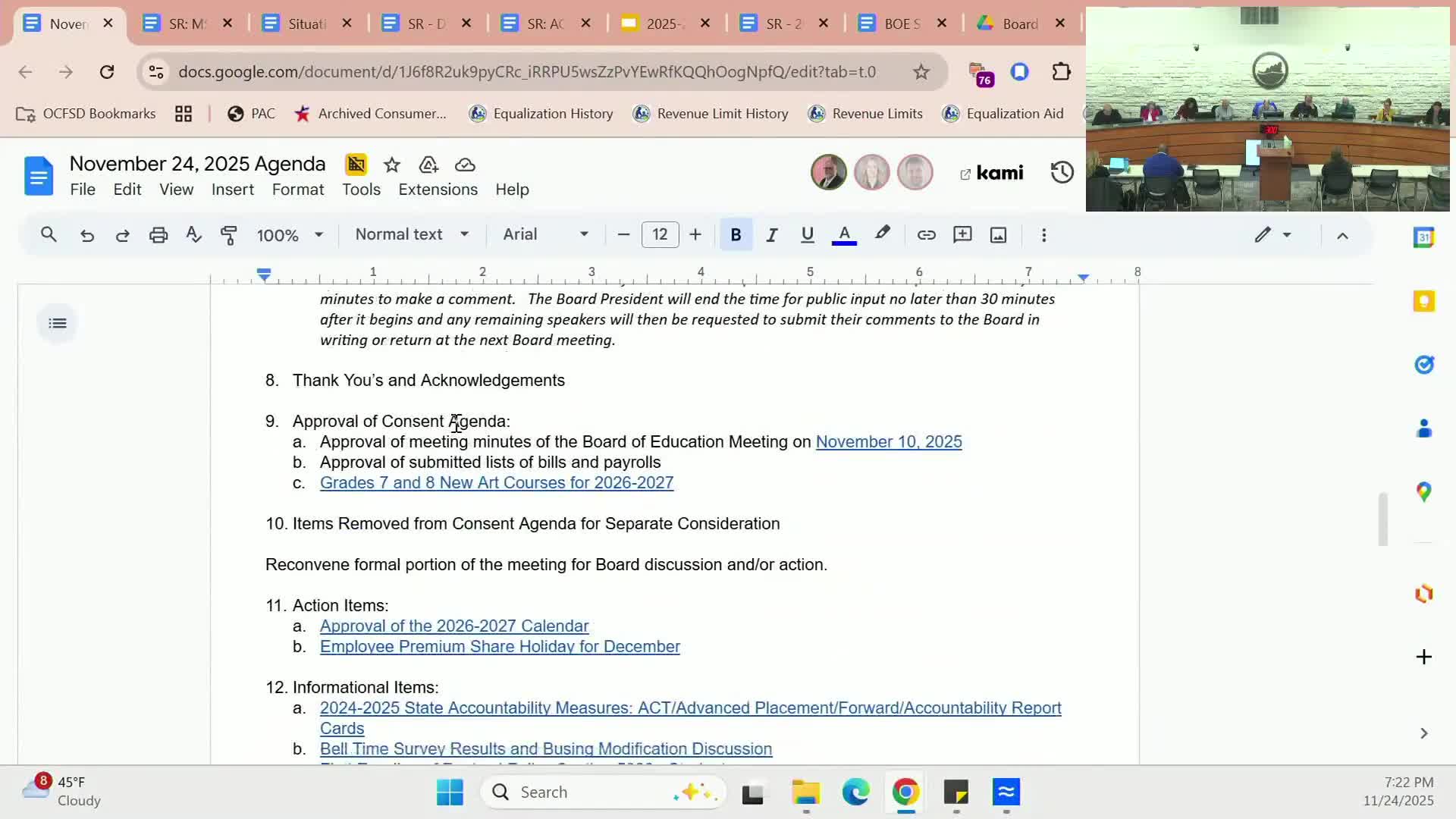The image size is (1456, 819).
Task: Click the spelling and grammar check icon
Action: pyautogui.click(x=193, y=235)
